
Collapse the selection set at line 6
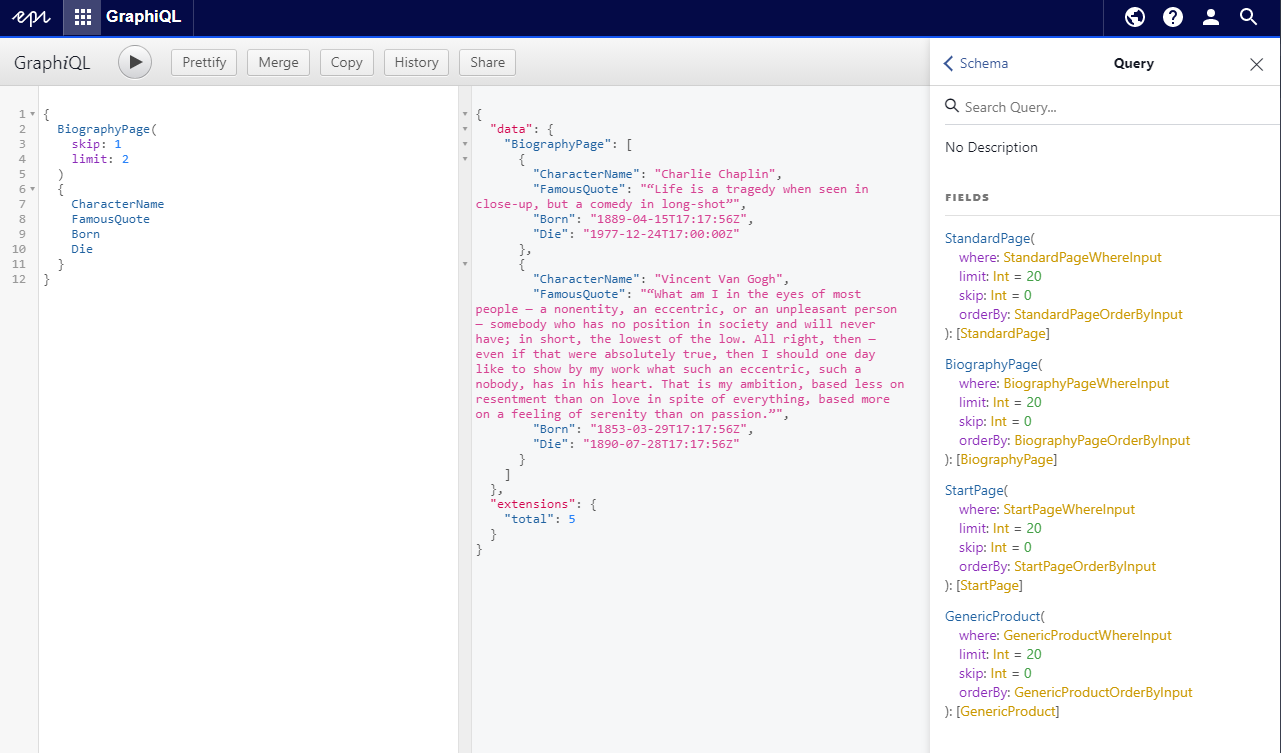pos(33,189)
